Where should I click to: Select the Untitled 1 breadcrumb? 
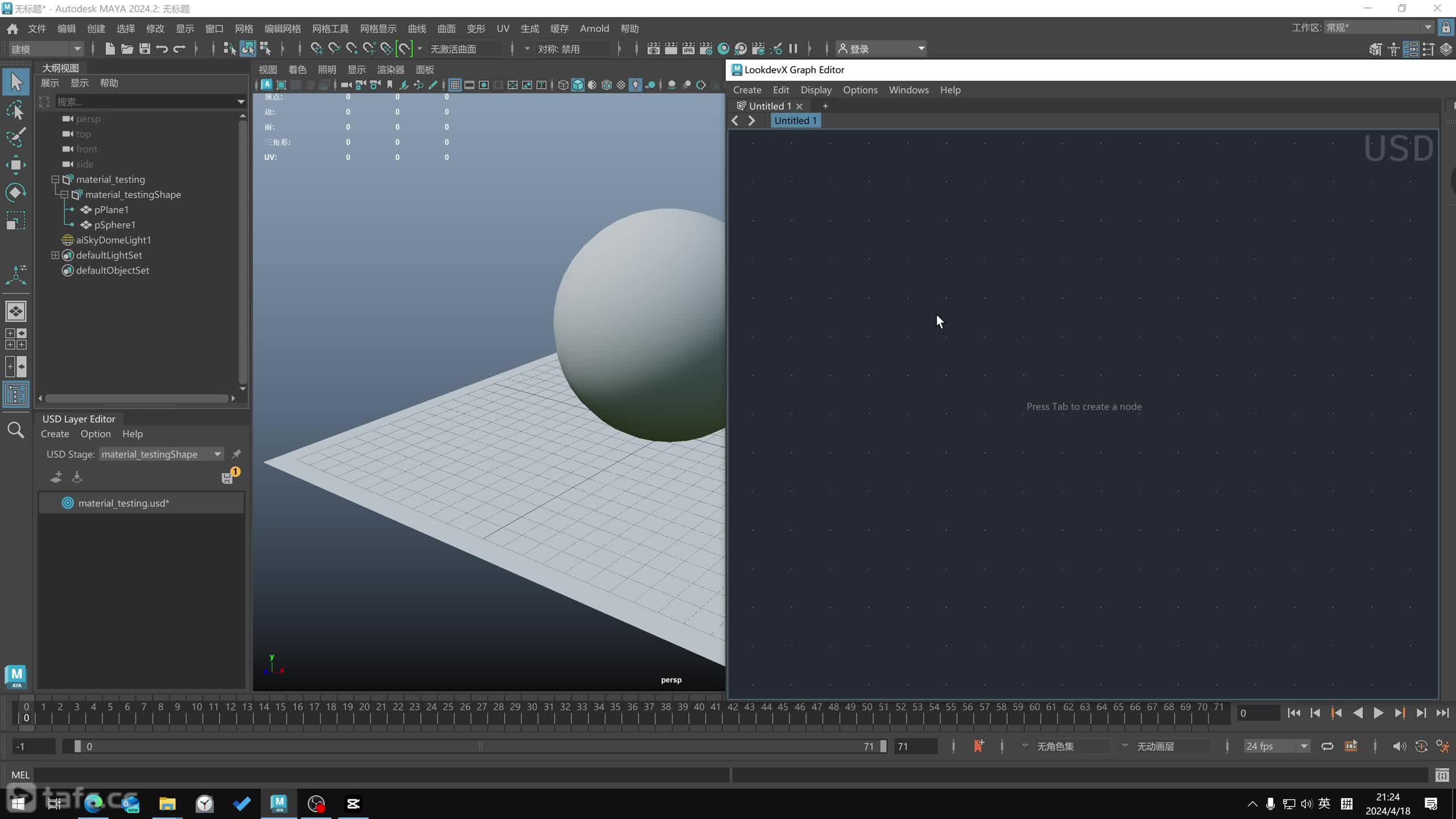click(x=795, y=121)
